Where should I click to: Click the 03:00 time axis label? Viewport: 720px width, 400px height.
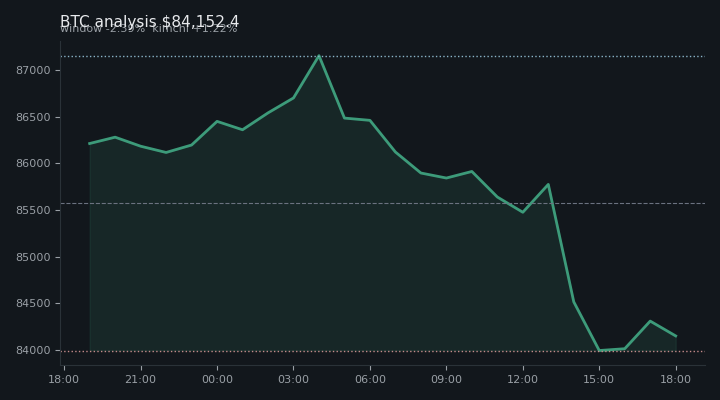293,379
